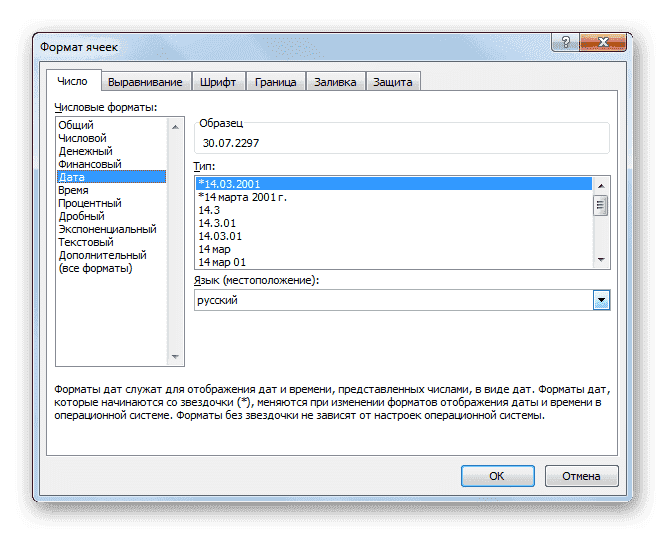Choose the Денежный format
This screenshot has height=535, width=666.
coord(111,151)
